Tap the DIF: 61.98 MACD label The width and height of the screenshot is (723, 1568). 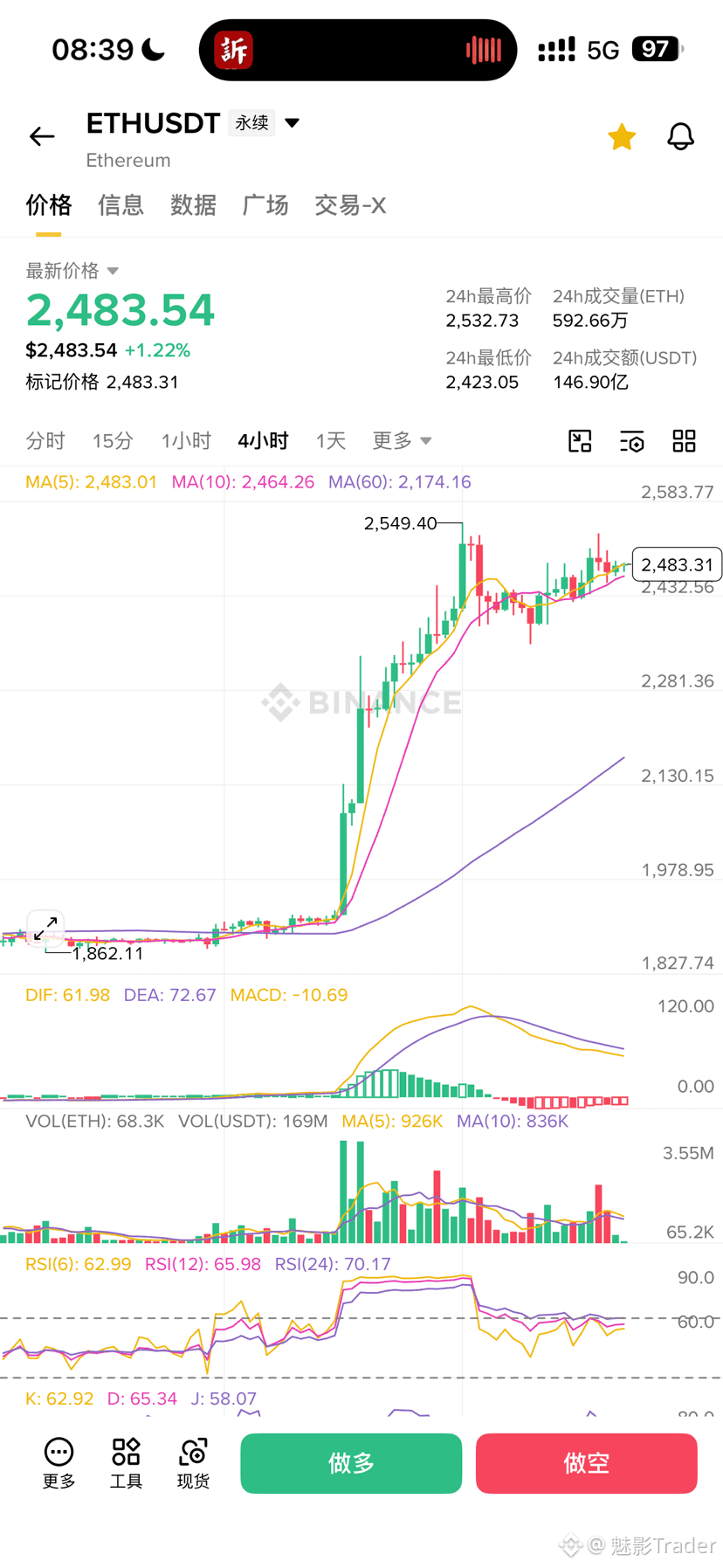[x=68, y=995]
